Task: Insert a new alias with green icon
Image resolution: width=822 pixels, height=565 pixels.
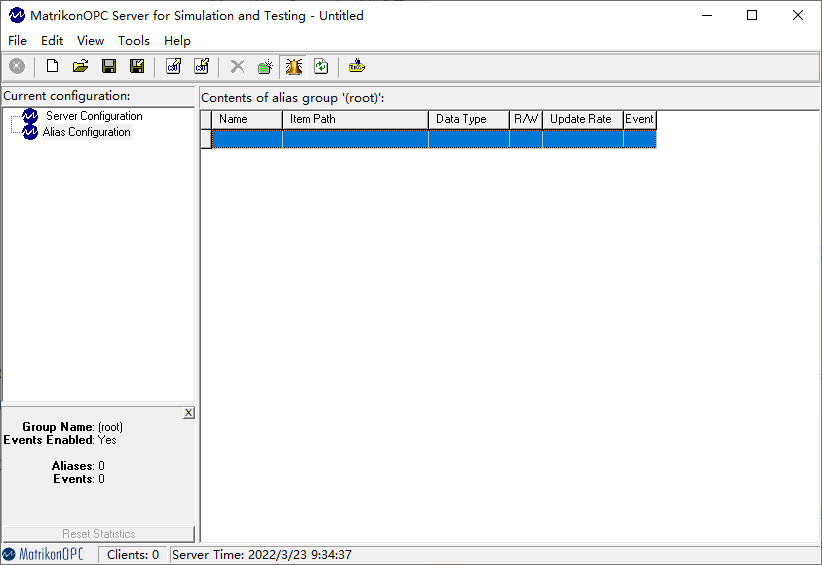Action: coord(265,67)
